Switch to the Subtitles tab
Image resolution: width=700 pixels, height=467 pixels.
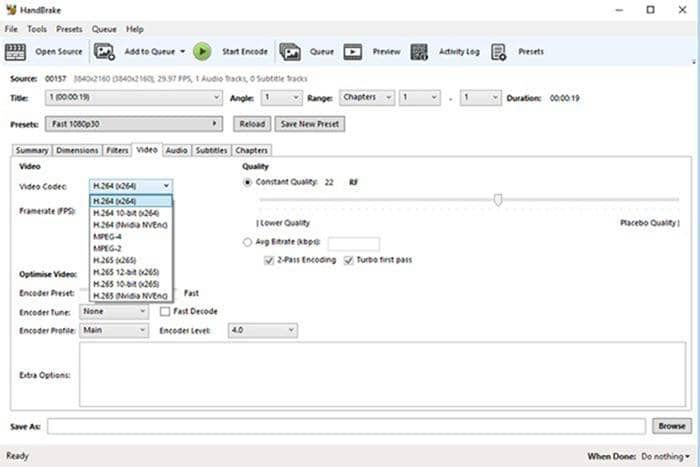point(212,150)
